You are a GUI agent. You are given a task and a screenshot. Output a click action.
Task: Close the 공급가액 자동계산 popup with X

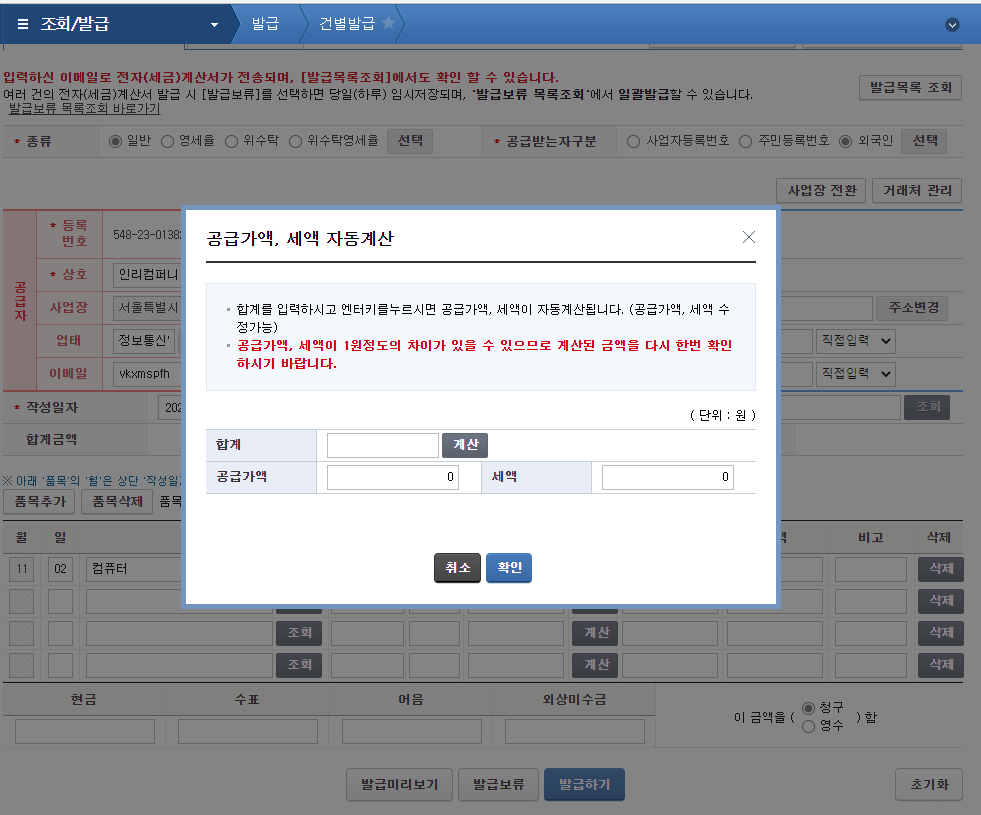coord(749,237)
